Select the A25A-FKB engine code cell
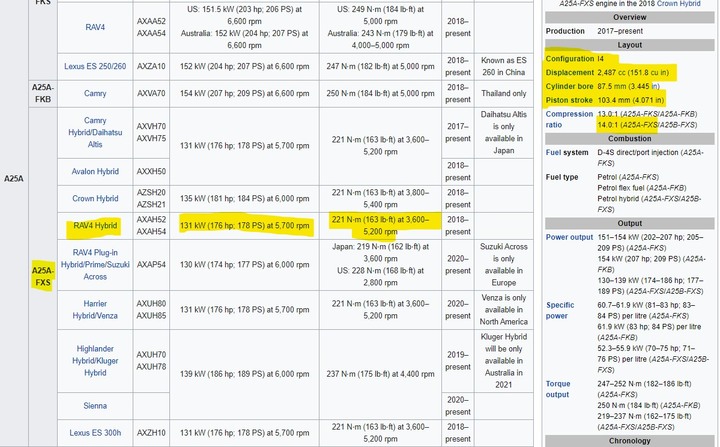720x447 pixels. coord(43,93)
